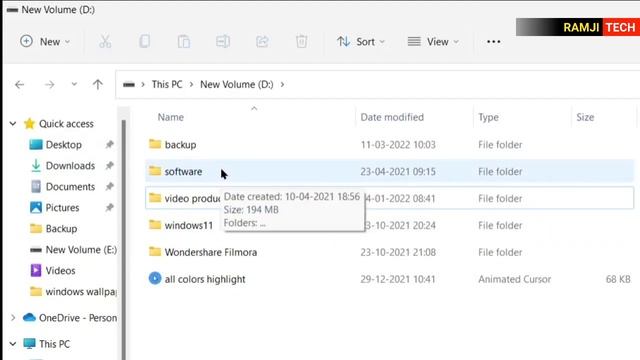Click This PC in the address path
640x360 pixels.
(x=167, y=84)
